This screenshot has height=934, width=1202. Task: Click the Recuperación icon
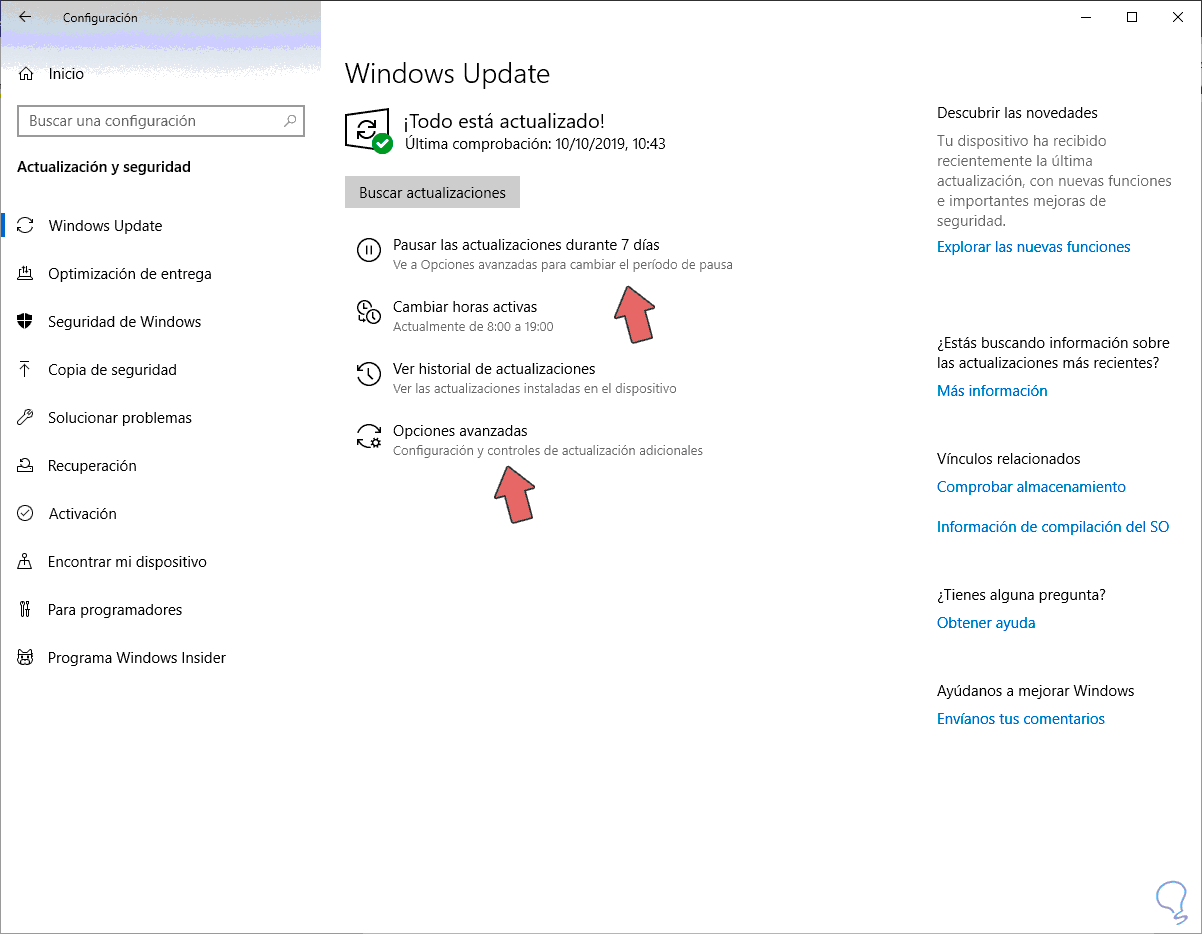coord(26,466)
